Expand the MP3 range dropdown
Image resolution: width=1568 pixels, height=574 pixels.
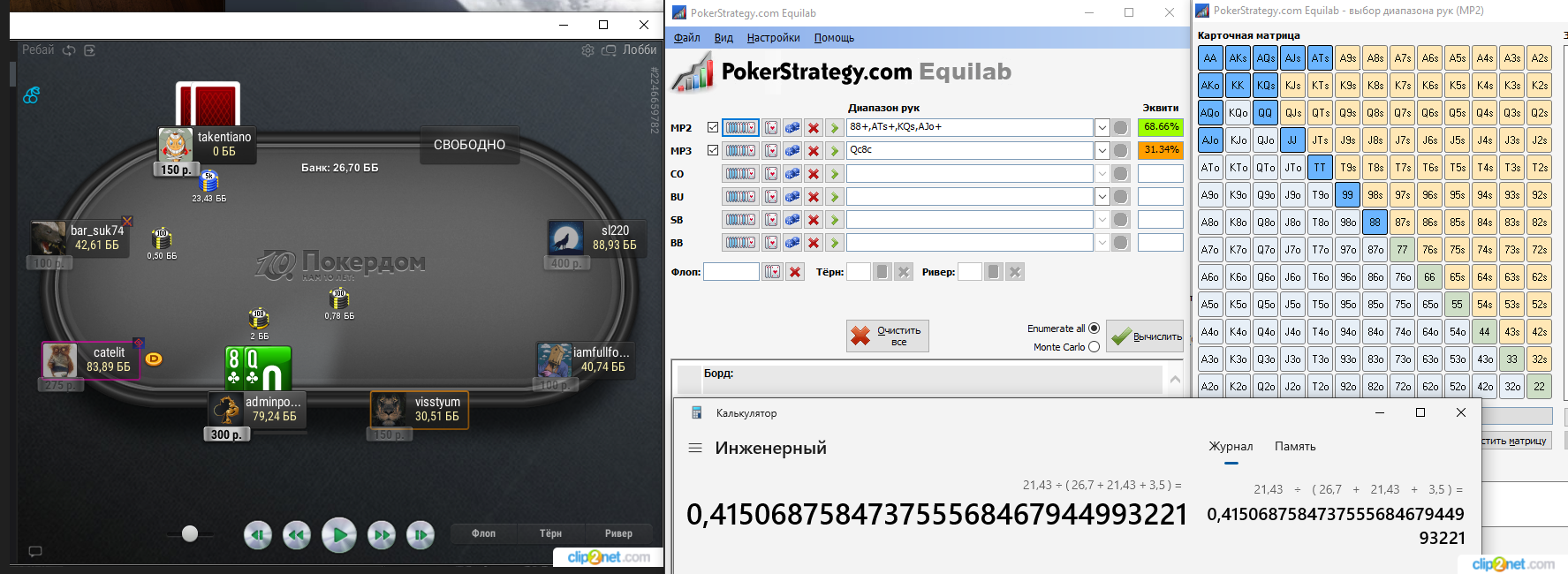pyautogui.click(x=1102, y=151)
